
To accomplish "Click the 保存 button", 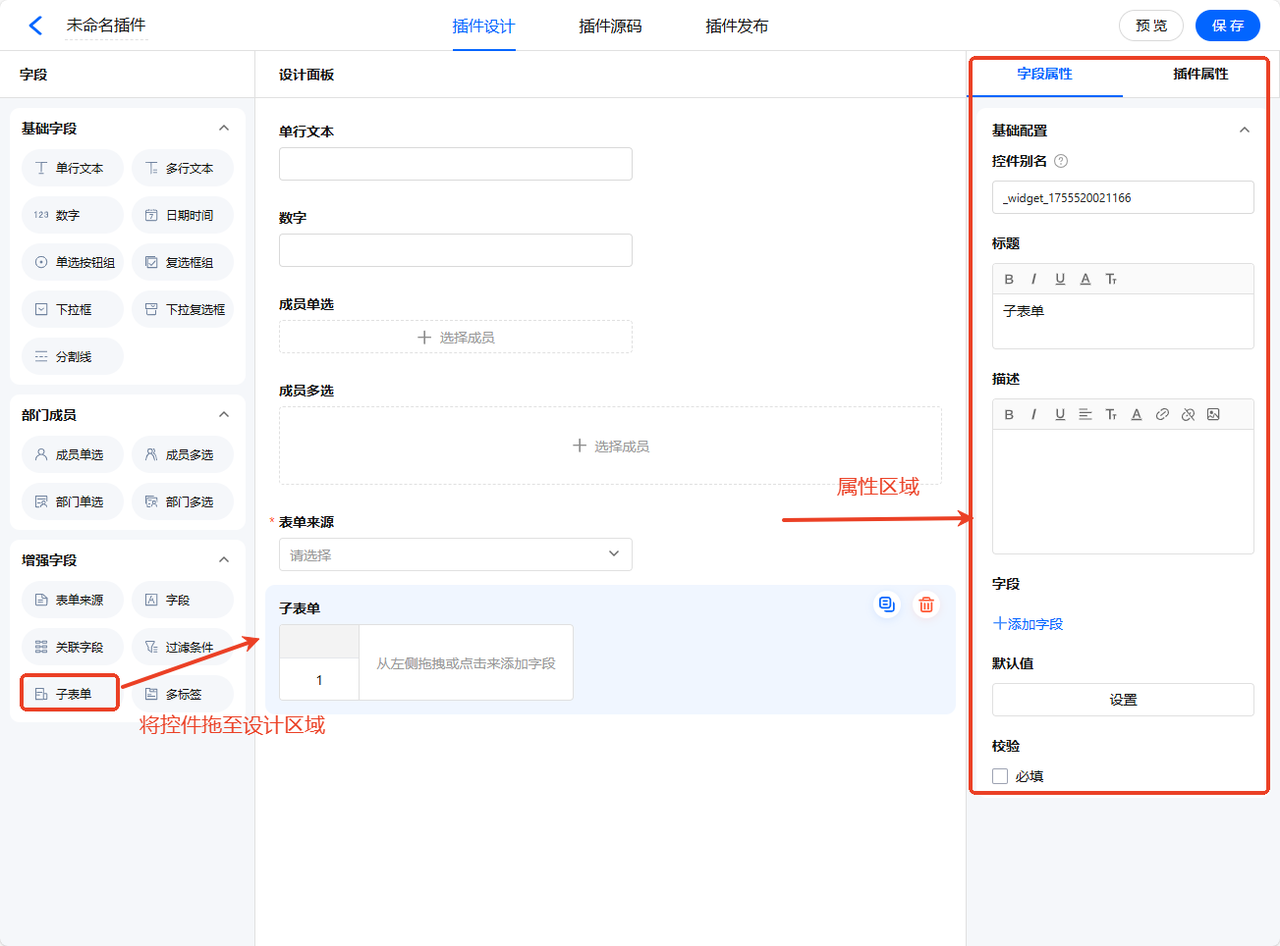I will pyautogui.click(x=1227, y=26).
